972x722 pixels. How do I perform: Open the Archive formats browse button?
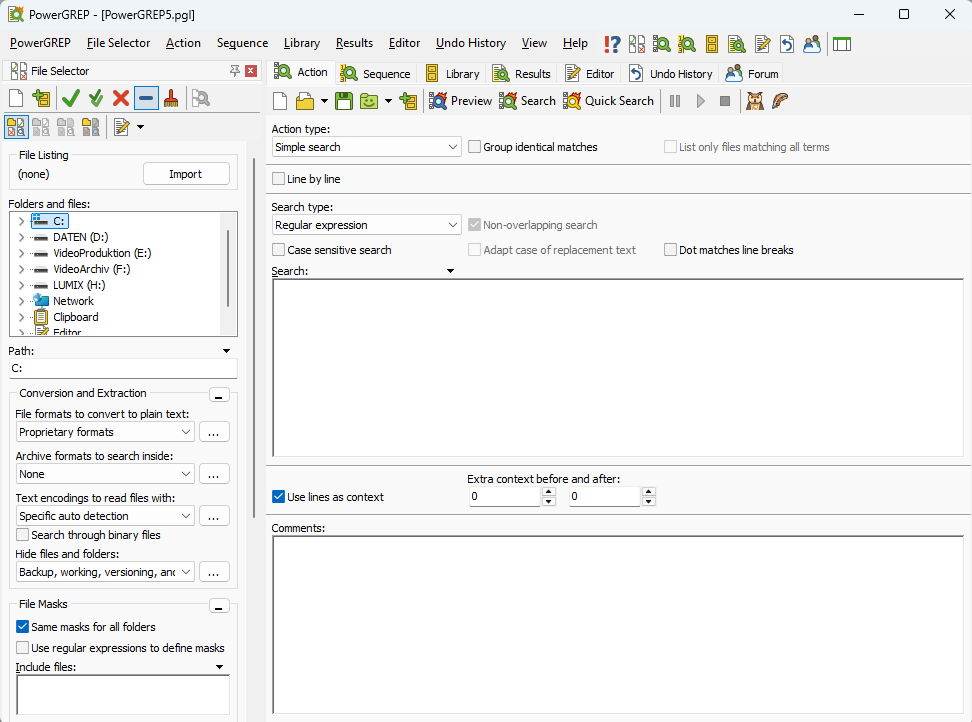[213, 473]
